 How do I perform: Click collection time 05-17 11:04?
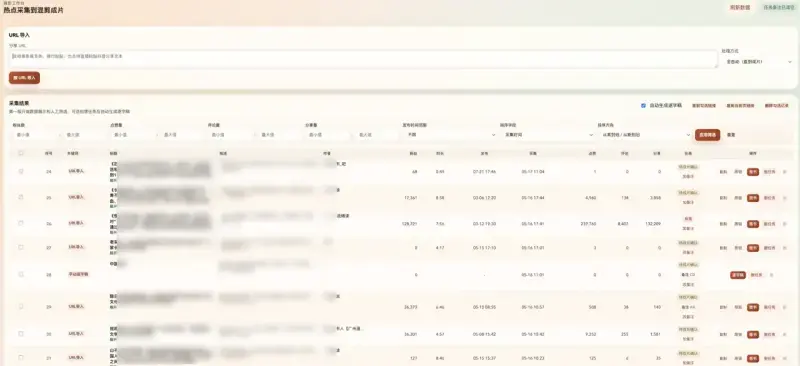[533, 172]
